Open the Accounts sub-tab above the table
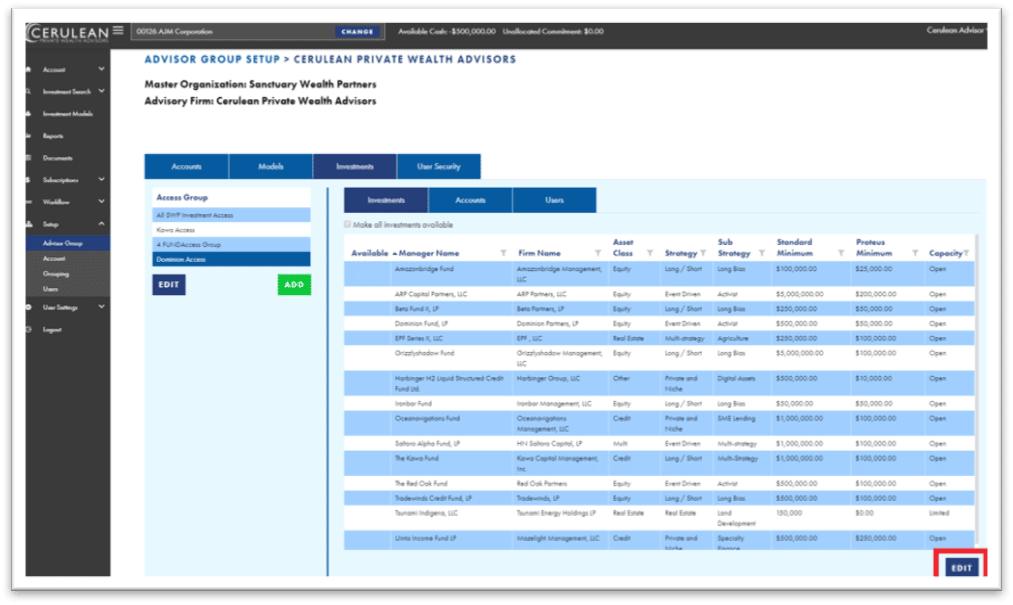The image size is (1013, 605). pyautogui.click(x=470, y=200)
